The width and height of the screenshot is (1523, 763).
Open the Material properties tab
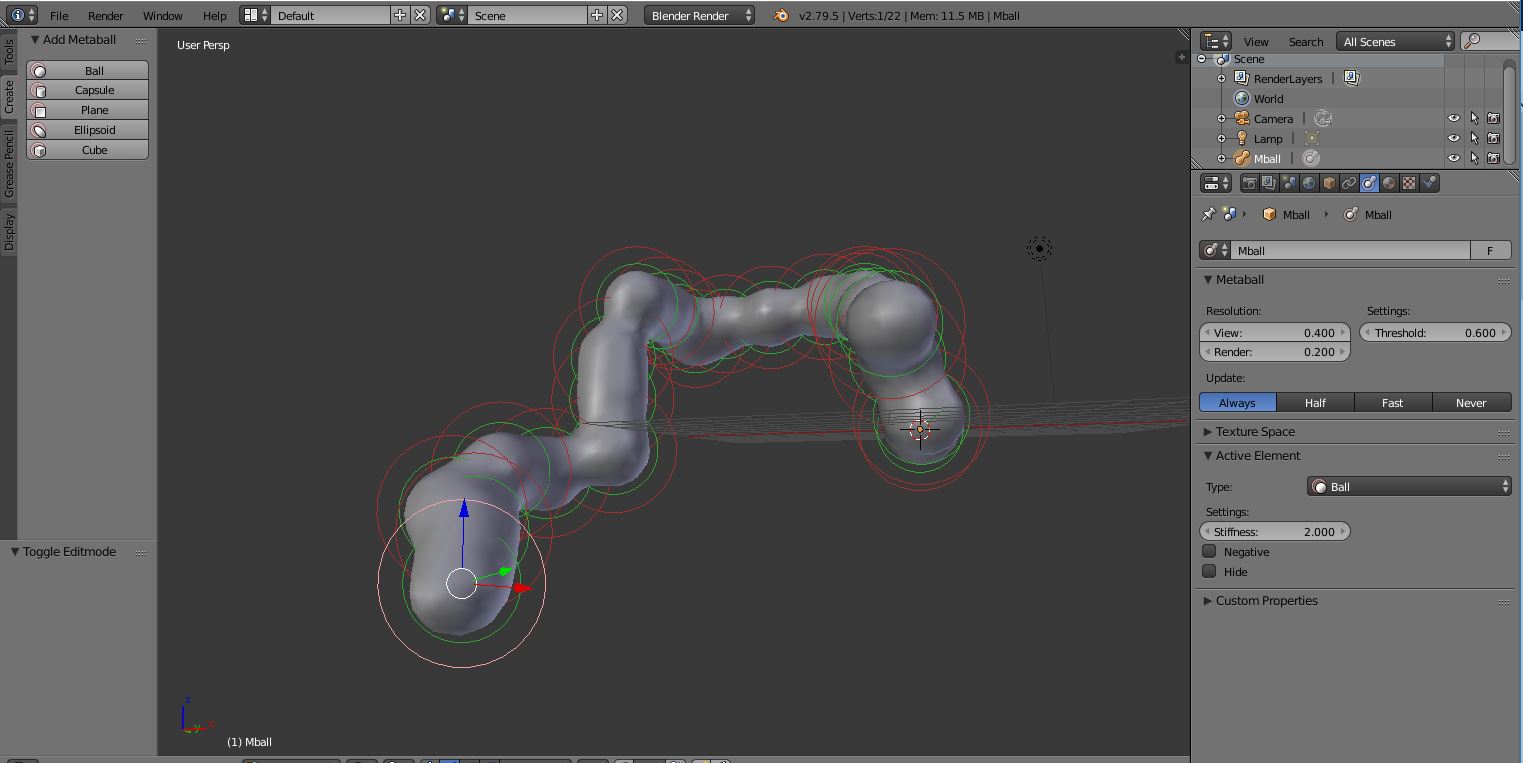tap(1389, 183)
